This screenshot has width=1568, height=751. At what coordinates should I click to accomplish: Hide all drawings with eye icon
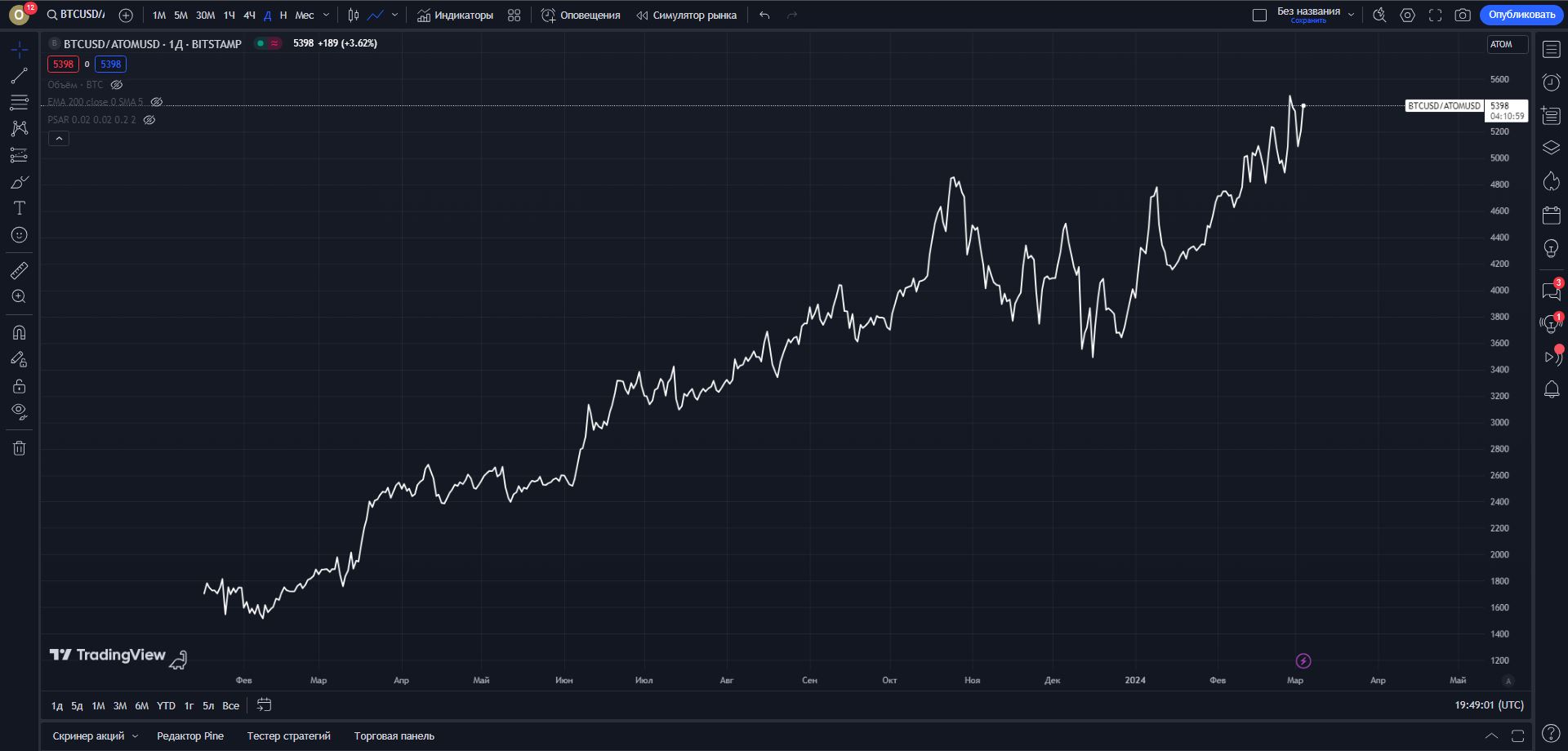pyautogui.click(x=20, y=411)
